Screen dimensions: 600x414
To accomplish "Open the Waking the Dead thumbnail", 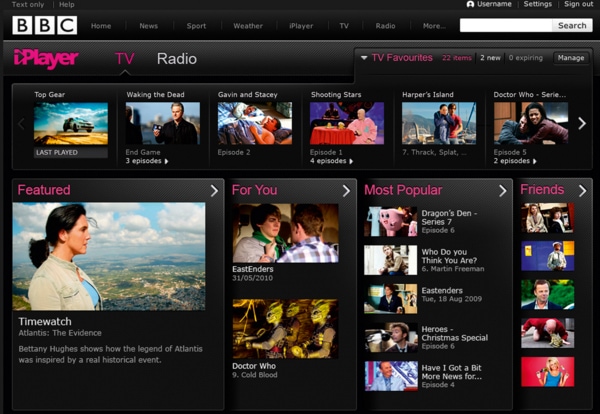I will pos(163,123).
